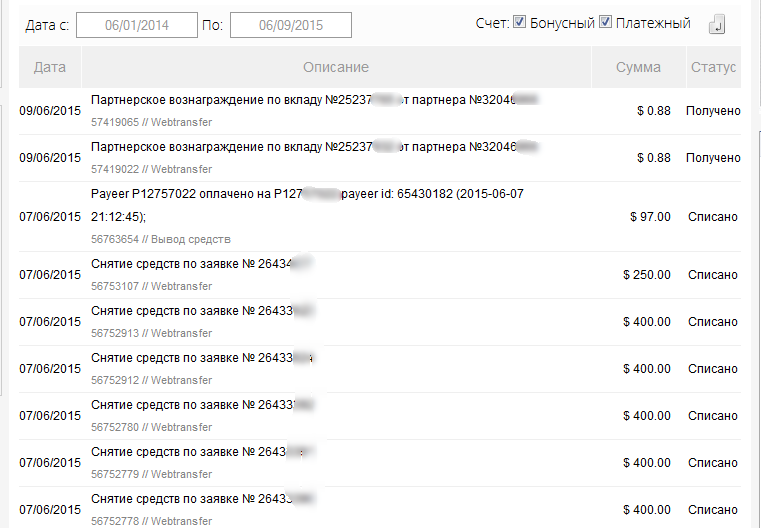Click the Статус column header
Screen dimensions: 761x528
pos(713,67)
